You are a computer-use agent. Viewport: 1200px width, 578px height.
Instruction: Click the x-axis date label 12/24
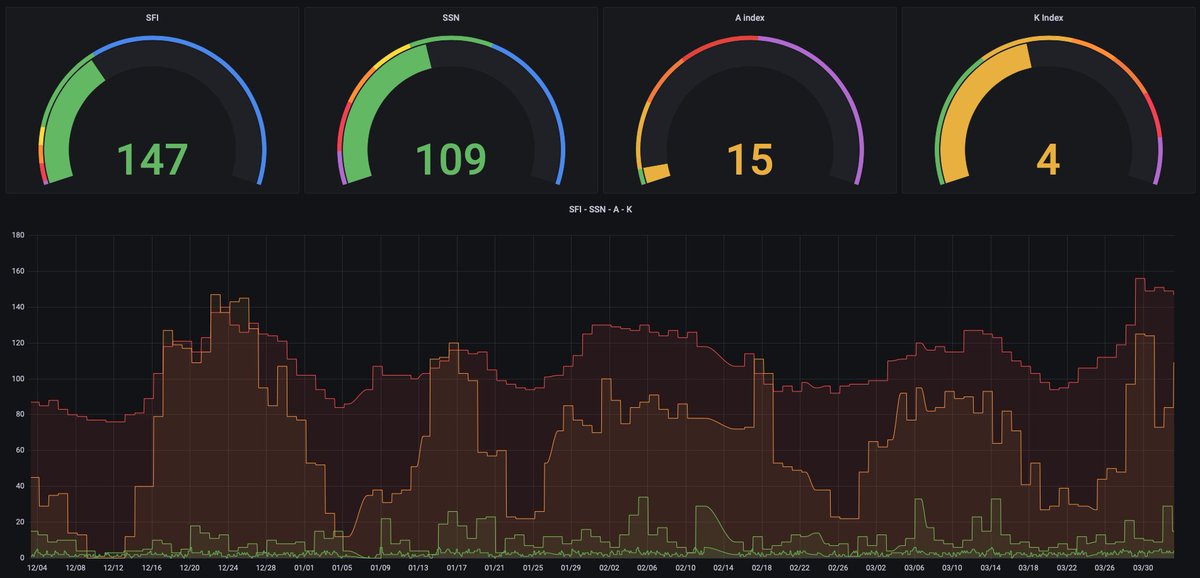pyautogui.click(x=228, y=567)
